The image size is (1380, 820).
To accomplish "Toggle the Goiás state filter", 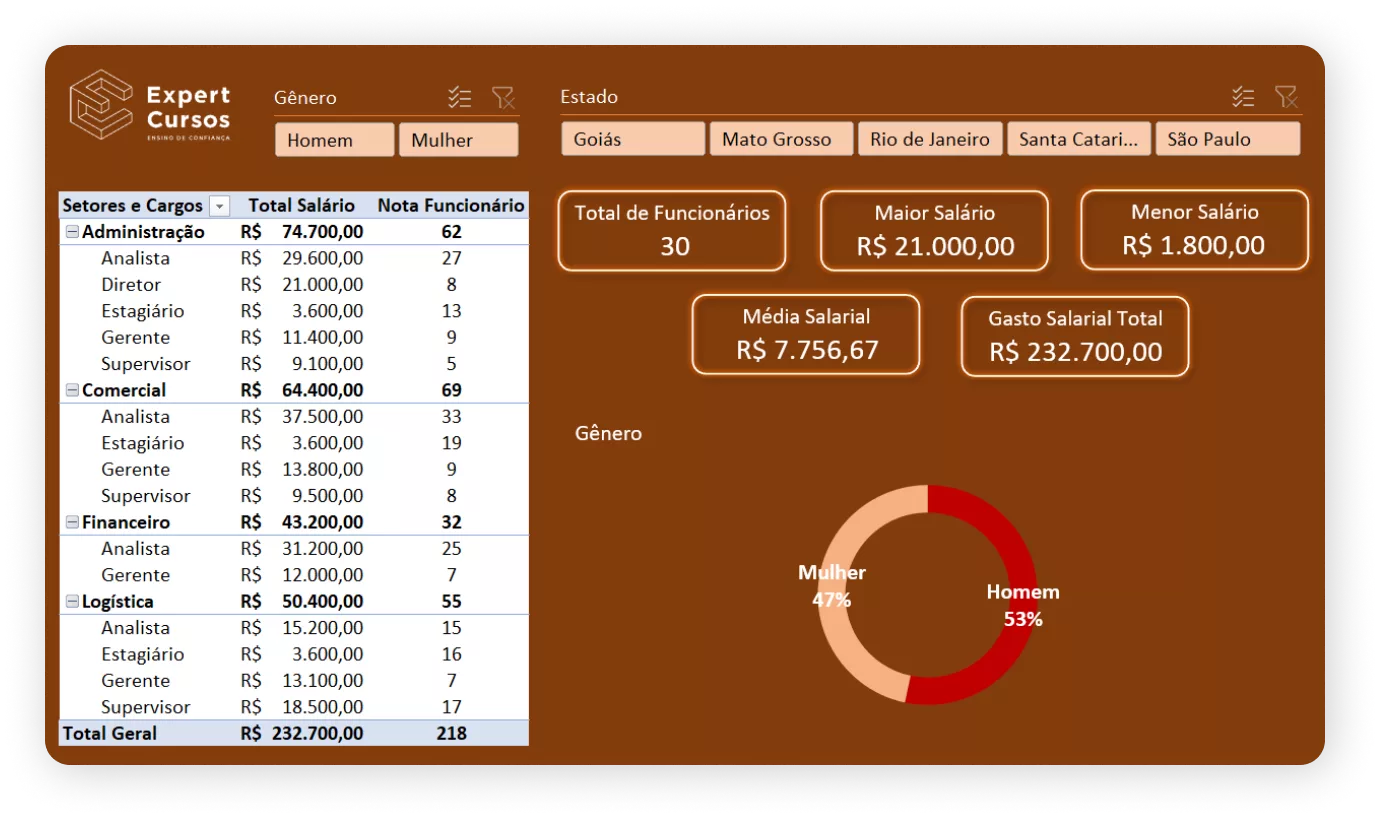I will (633, 138).
